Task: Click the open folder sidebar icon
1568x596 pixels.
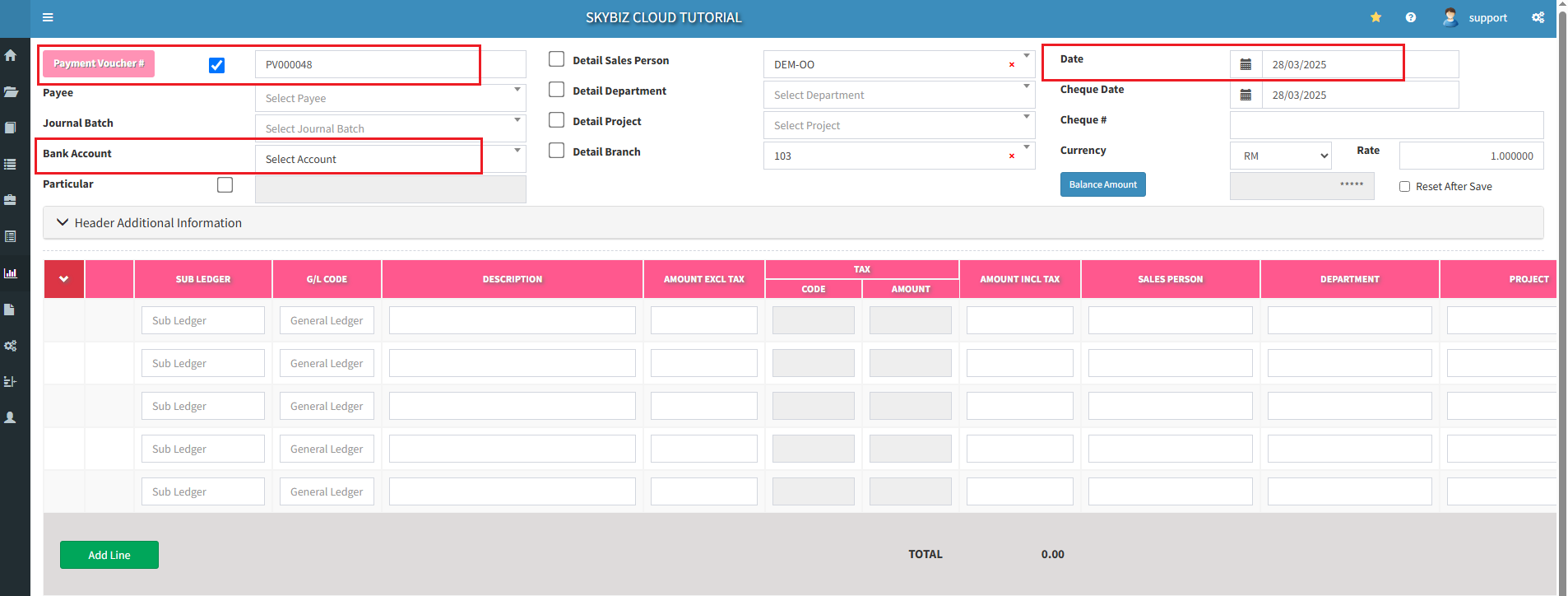Action: pyautogui.click(x=11, y=91)
